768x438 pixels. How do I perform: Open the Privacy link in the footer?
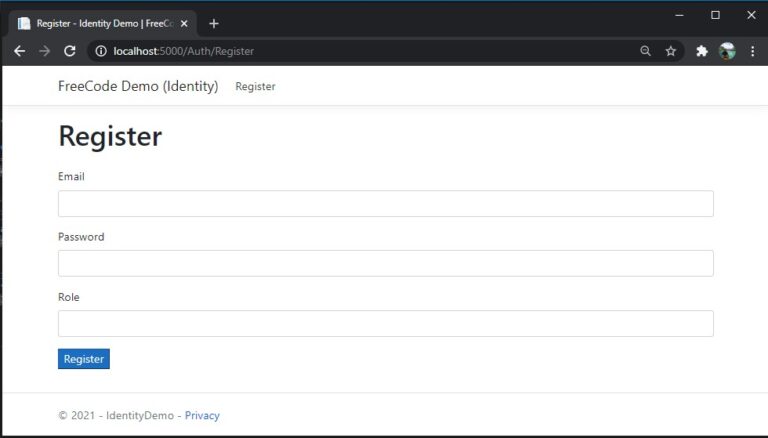(202, 415)
